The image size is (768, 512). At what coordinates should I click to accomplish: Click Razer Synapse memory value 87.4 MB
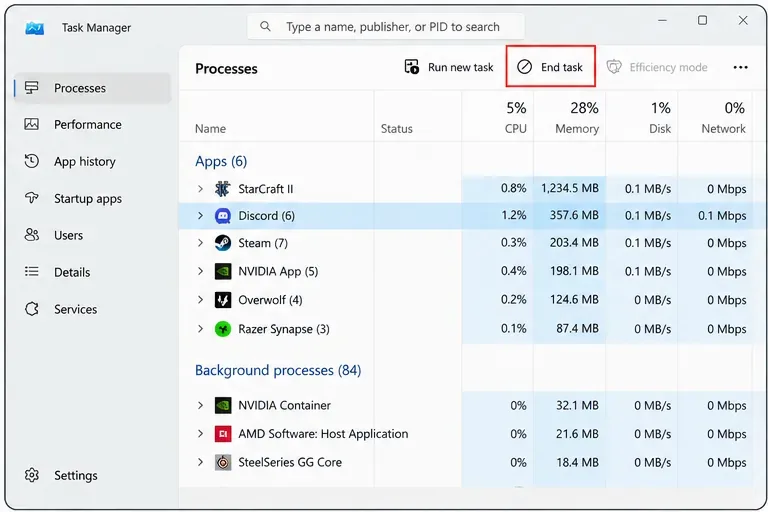tap(577, 329)
